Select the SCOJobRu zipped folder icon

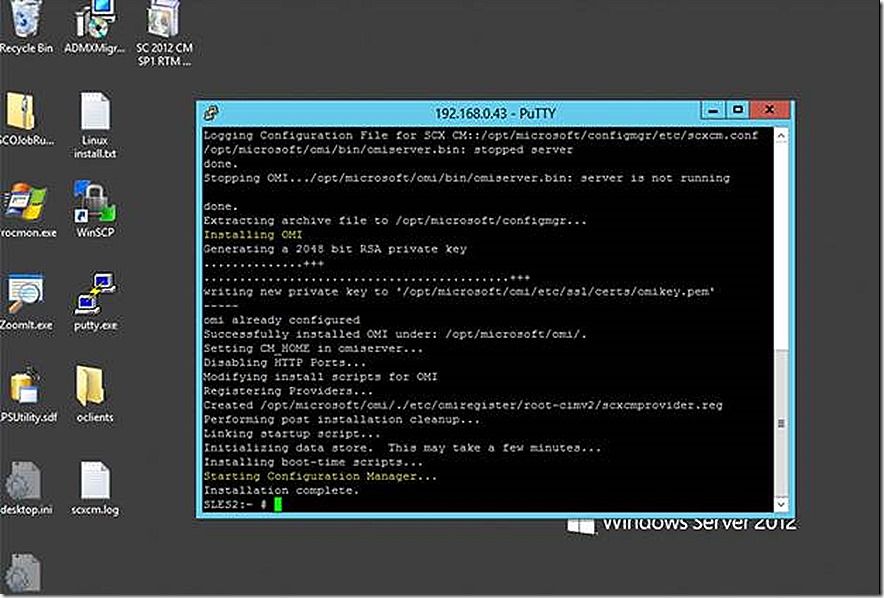[25, 118]
